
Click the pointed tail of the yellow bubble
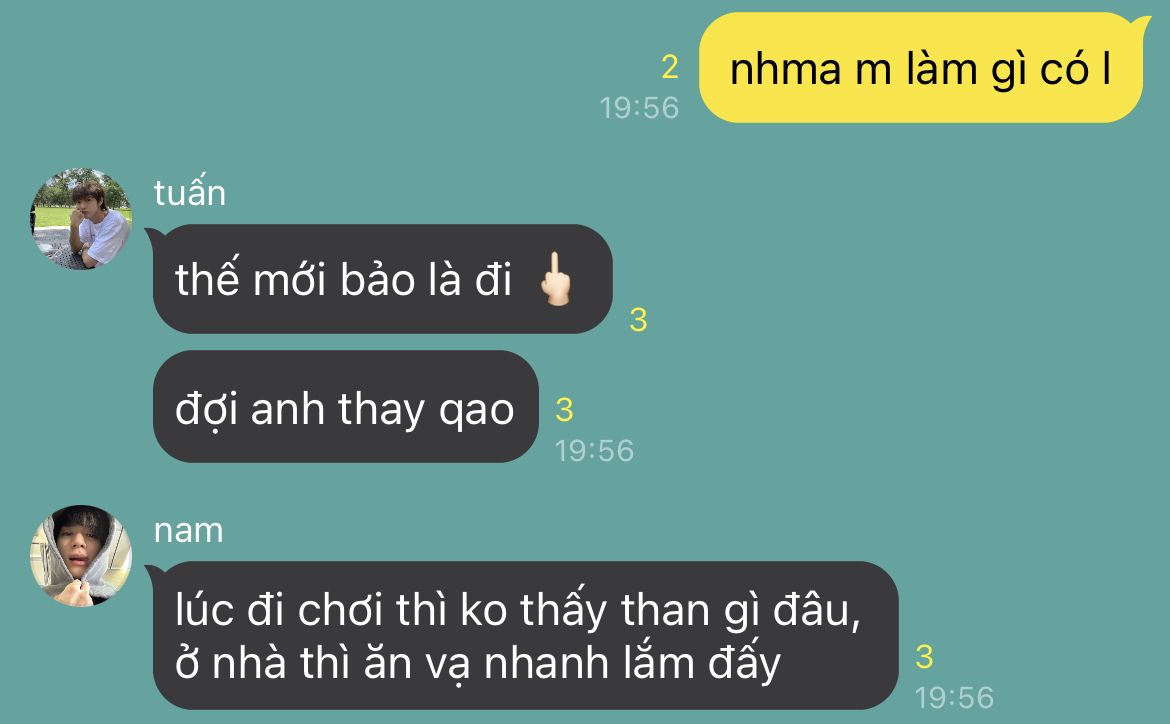coord(1142,25)
